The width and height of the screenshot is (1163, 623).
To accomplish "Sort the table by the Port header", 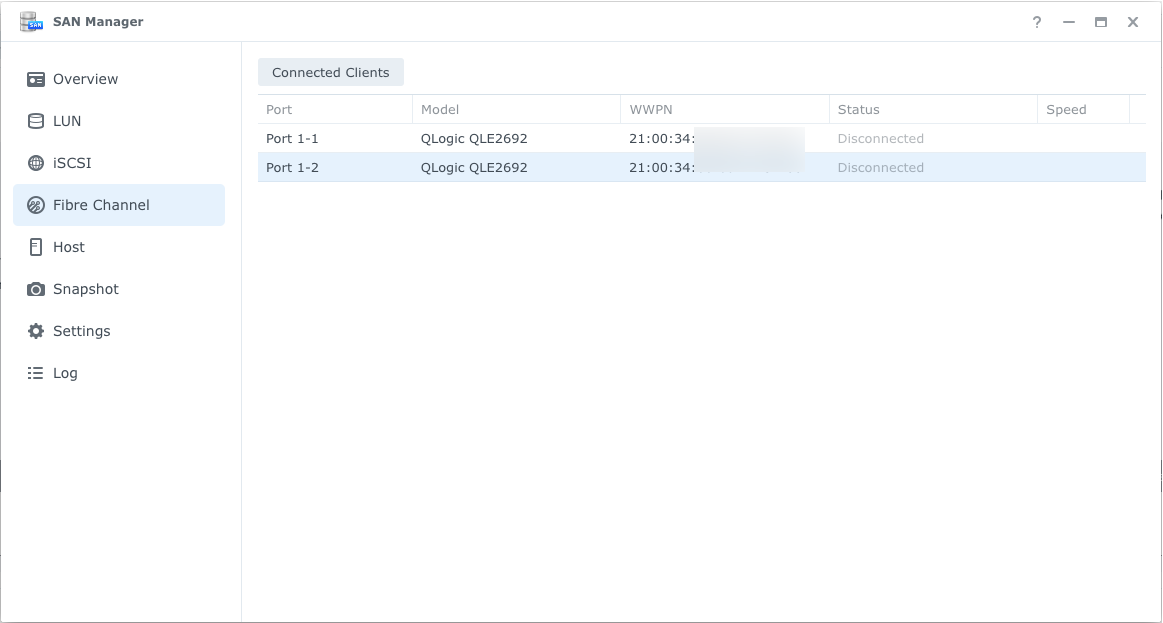I will [278, 109].
